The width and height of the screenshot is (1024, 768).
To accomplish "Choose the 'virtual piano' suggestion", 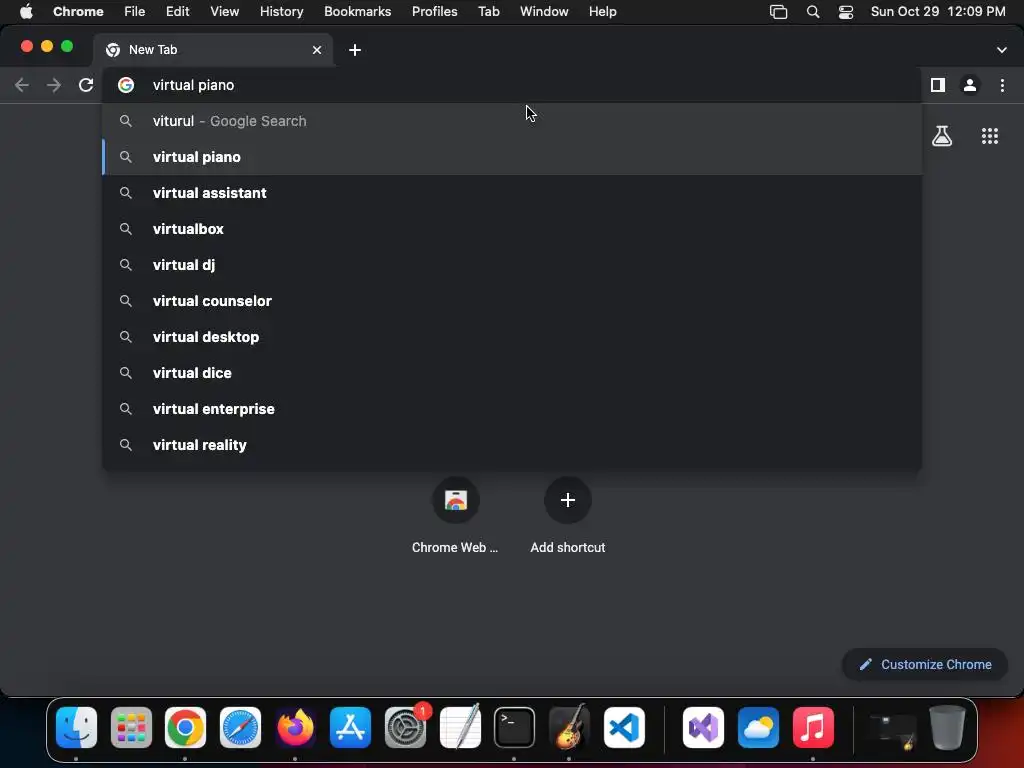I will point(512,157).
